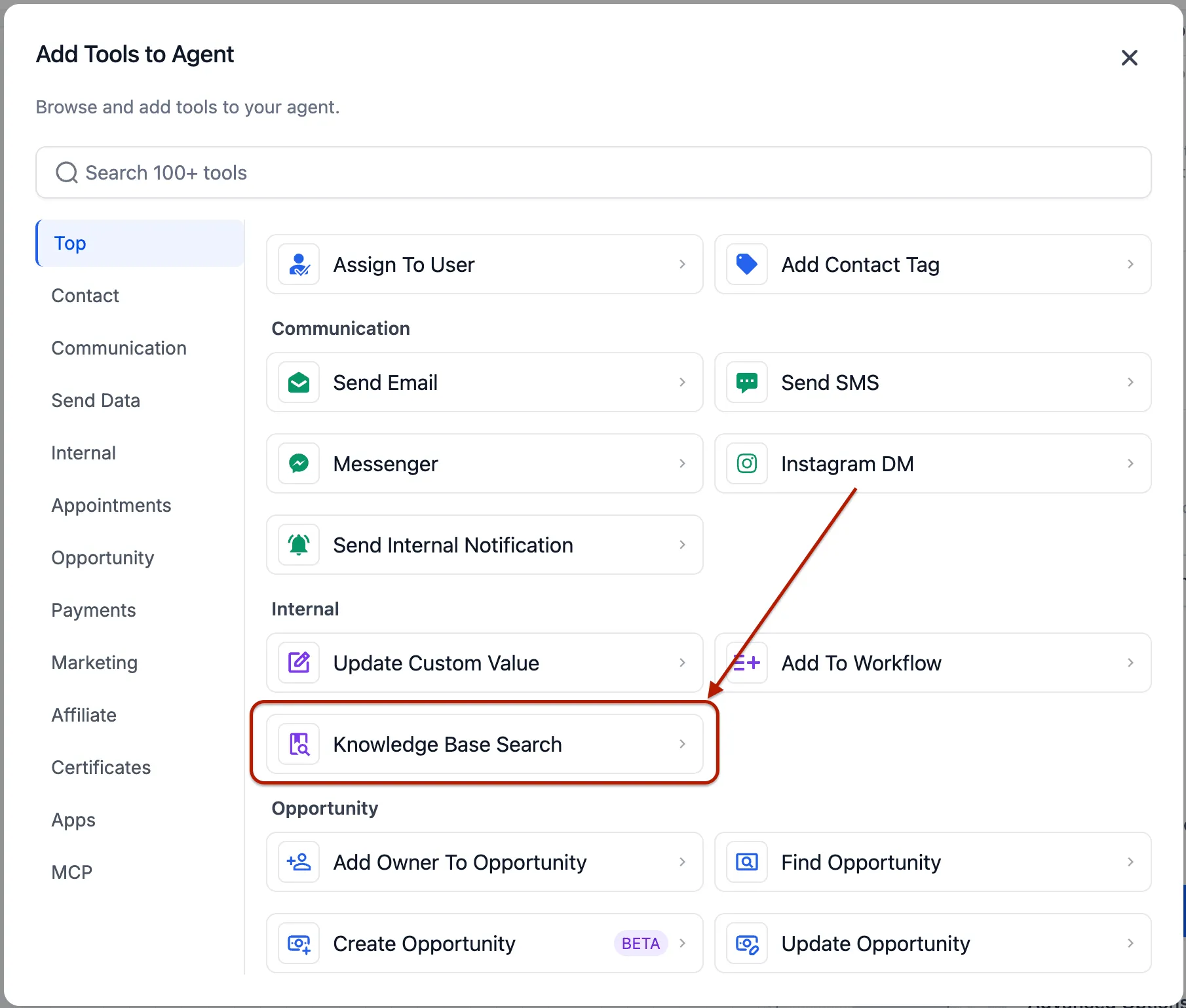Screen dimensions: 1186x1008
Task: Choose the Send SMS tool
Action: coord(933,382)
